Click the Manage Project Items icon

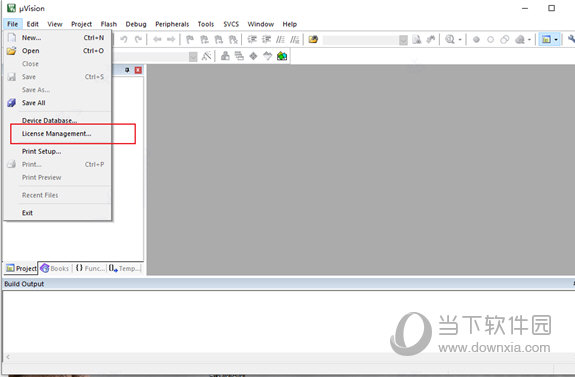point(225,56)
